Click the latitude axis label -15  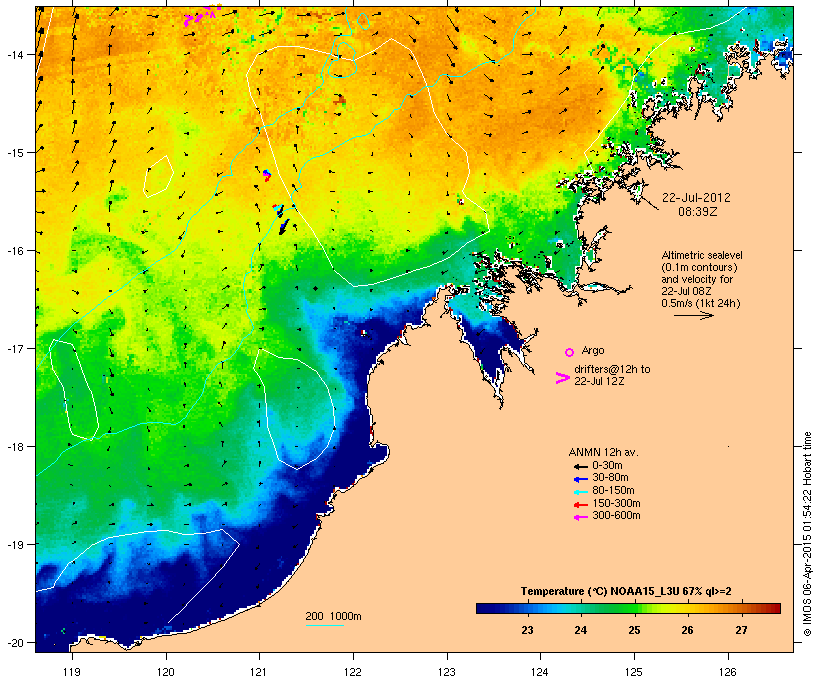tap(15, 153)
